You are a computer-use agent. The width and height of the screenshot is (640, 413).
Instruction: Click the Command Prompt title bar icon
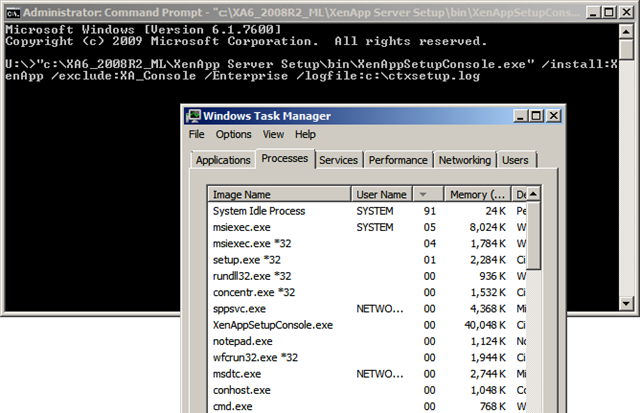pyautogui.click(x=13, y=13)
